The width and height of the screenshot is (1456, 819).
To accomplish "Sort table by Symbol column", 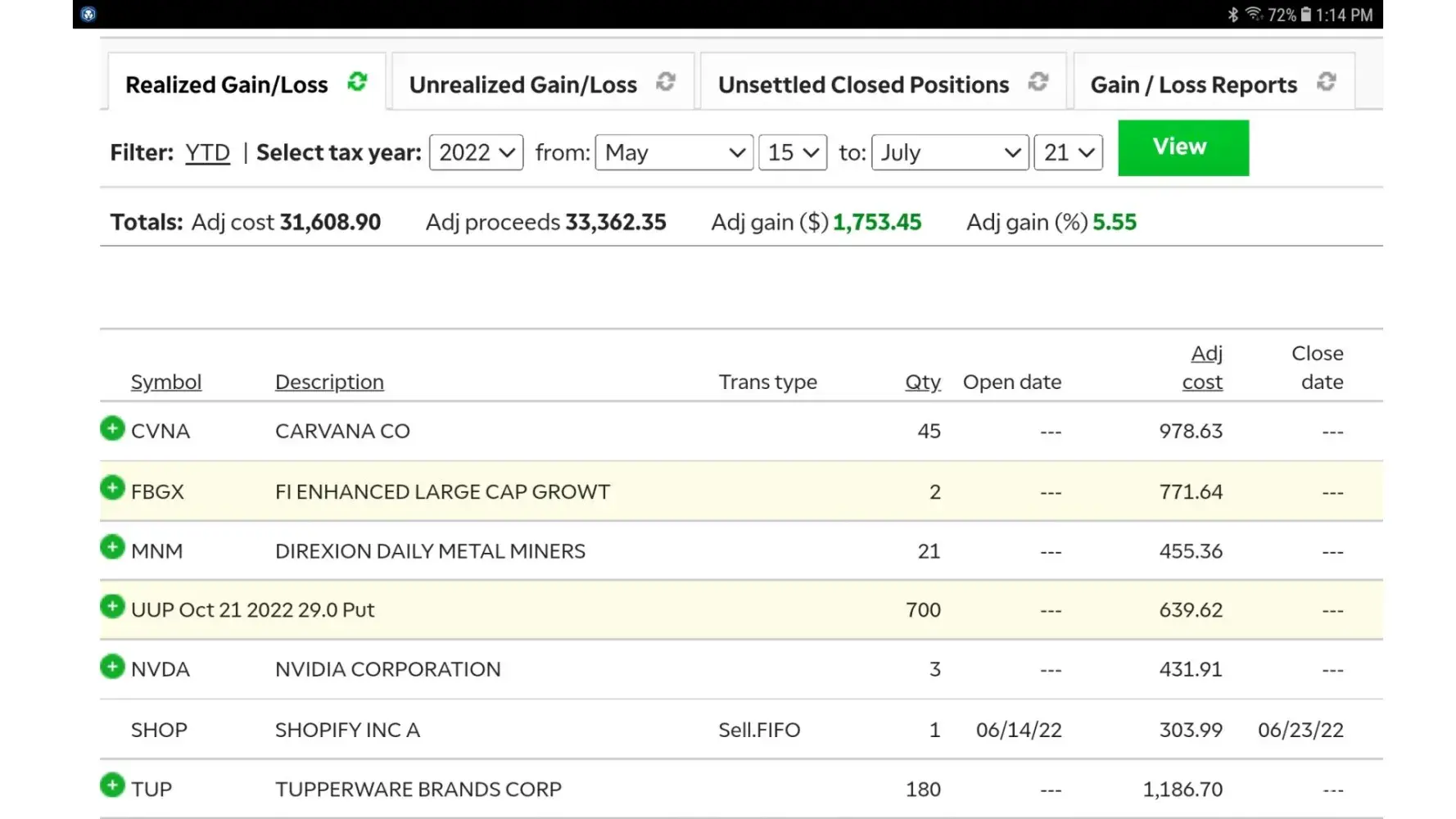I will click(x=166, y=382).
